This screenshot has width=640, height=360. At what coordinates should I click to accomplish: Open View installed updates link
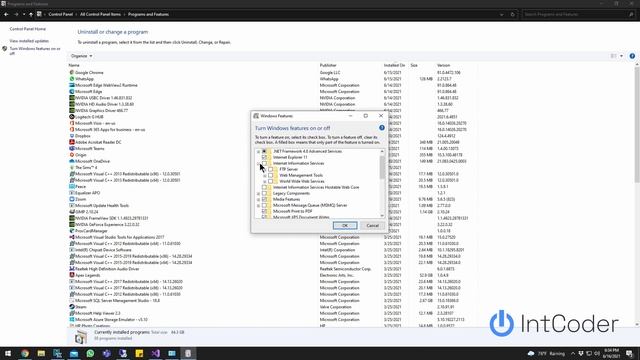[29, 41]
